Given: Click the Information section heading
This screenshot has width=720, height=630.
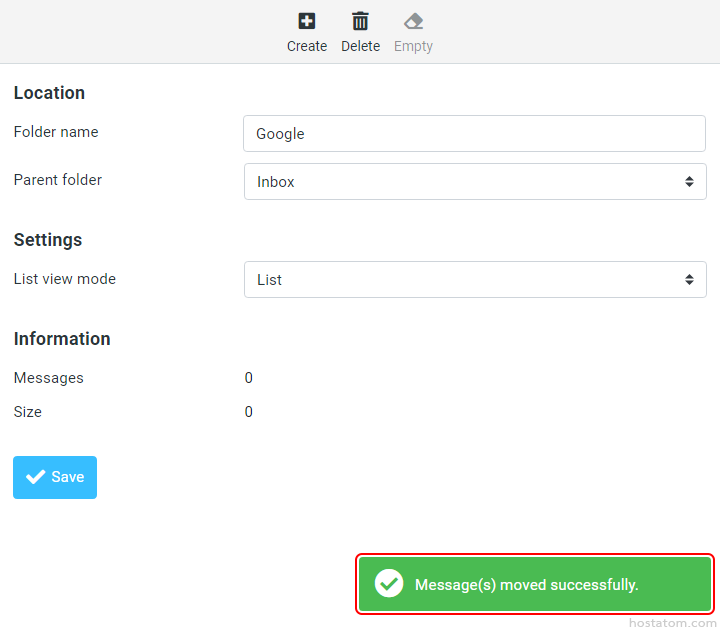Looking at the screenshot, I should (62, 339).
